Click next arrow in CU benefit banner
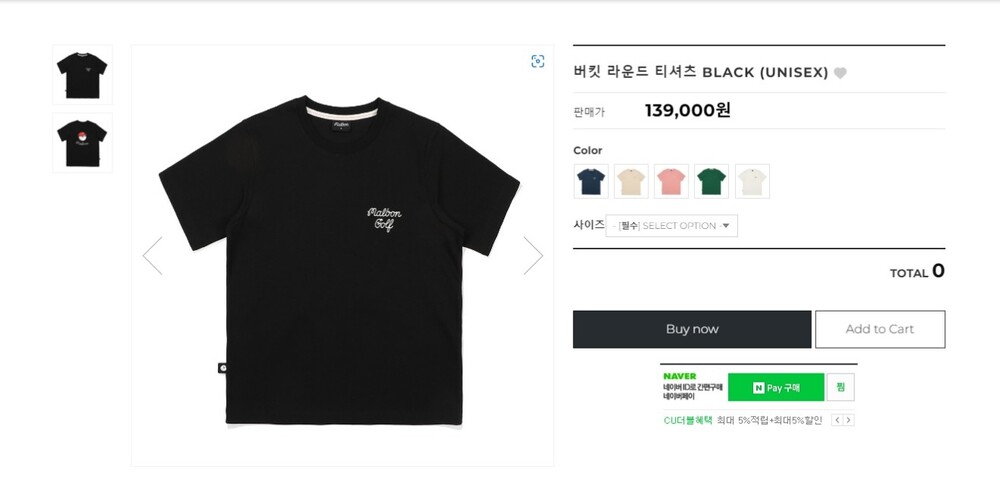Viewport: 1000px width, 485px height. [x=849, y=420]
